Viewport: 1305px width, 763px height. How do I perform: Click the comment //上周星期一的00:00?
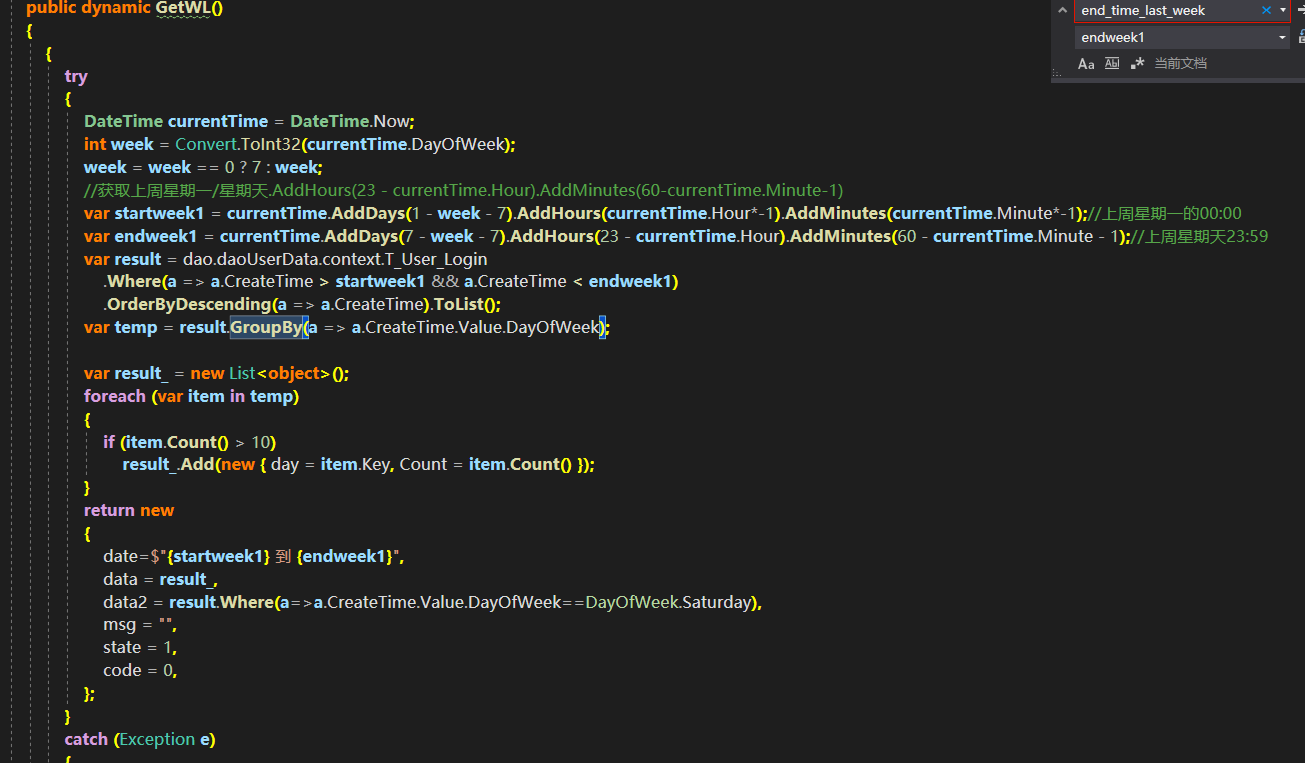pyautogui.click(x=1164, y=213)
